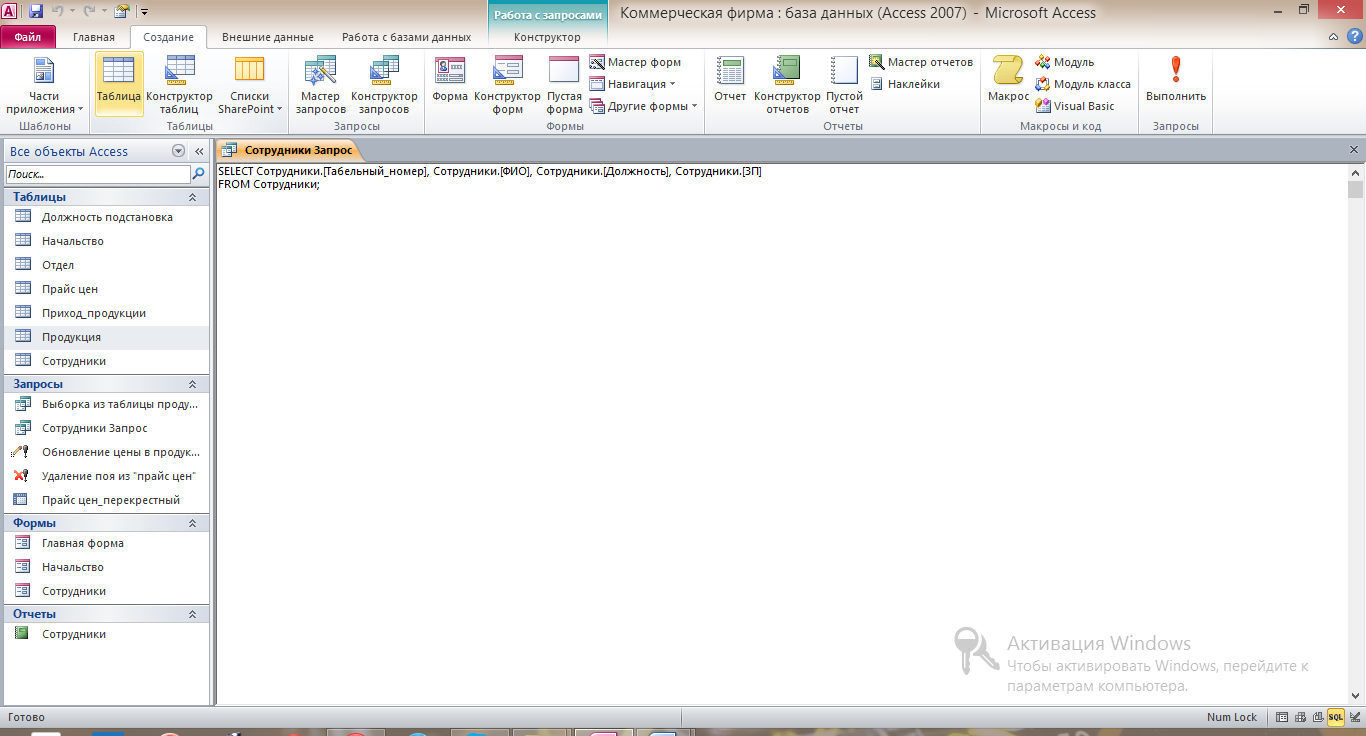Open Конструктор таблиц table designer

[x=180, y=86]
